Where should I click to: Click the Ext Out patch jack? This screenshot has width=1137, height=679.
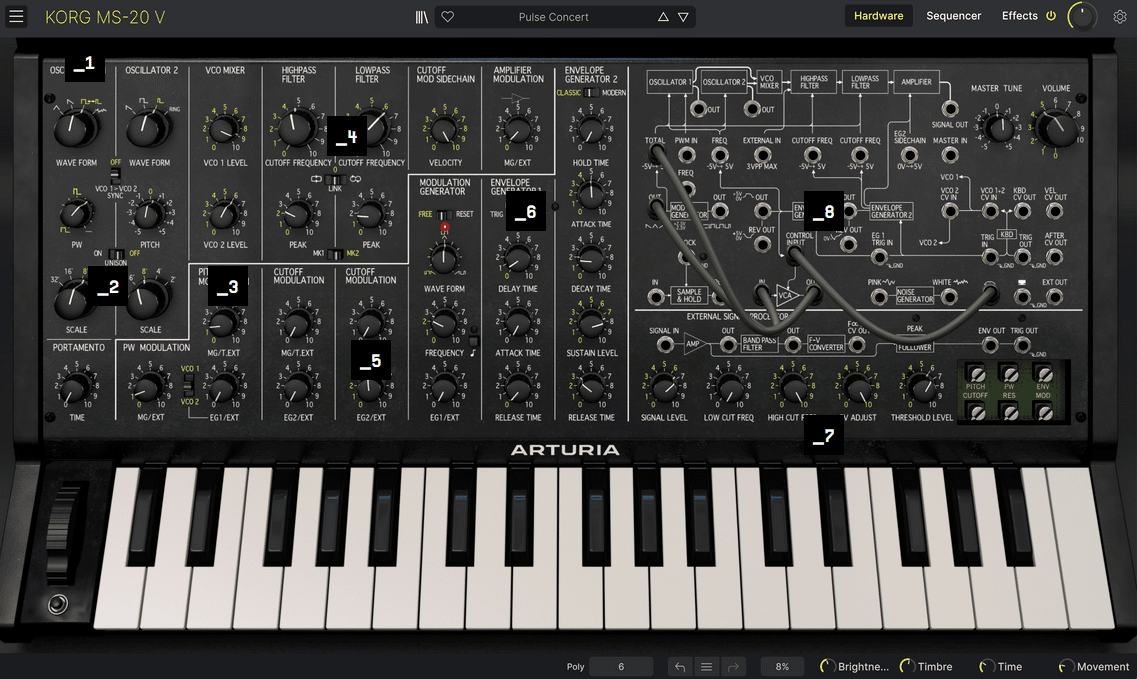coord(1054,296)
